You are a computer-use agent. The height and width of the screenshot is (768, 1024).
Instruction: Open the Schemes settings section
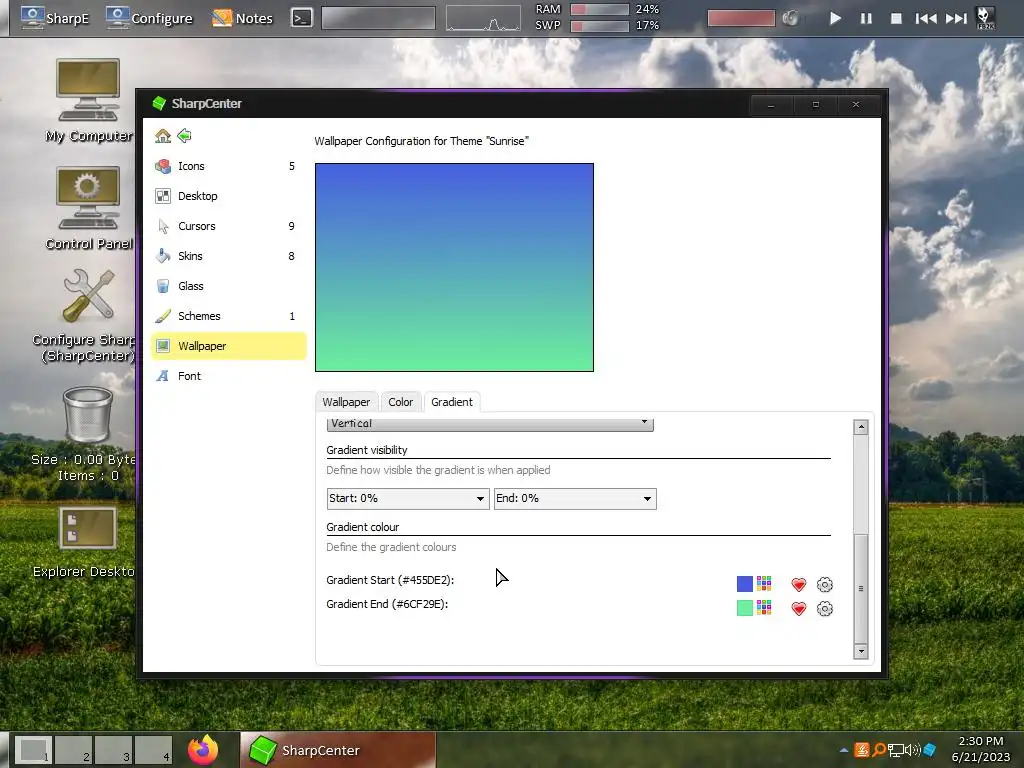tap(228, 316)
